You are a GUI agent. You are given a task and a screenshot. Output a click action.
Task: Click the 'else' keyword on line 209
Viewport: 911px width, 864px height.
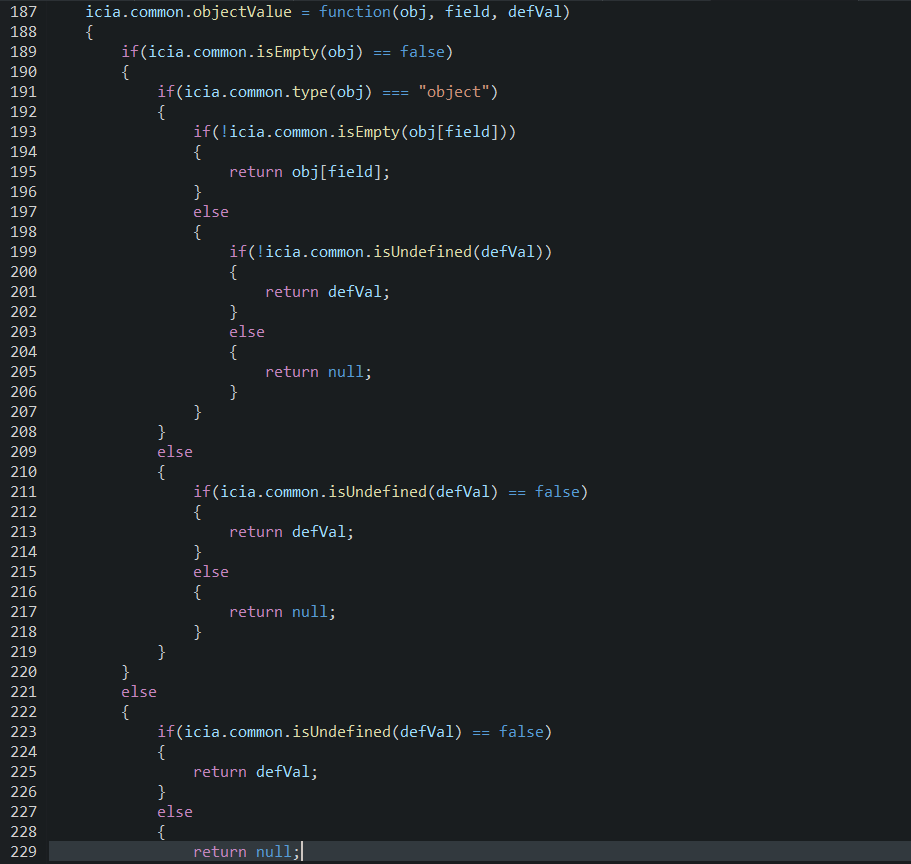point(174,452)
